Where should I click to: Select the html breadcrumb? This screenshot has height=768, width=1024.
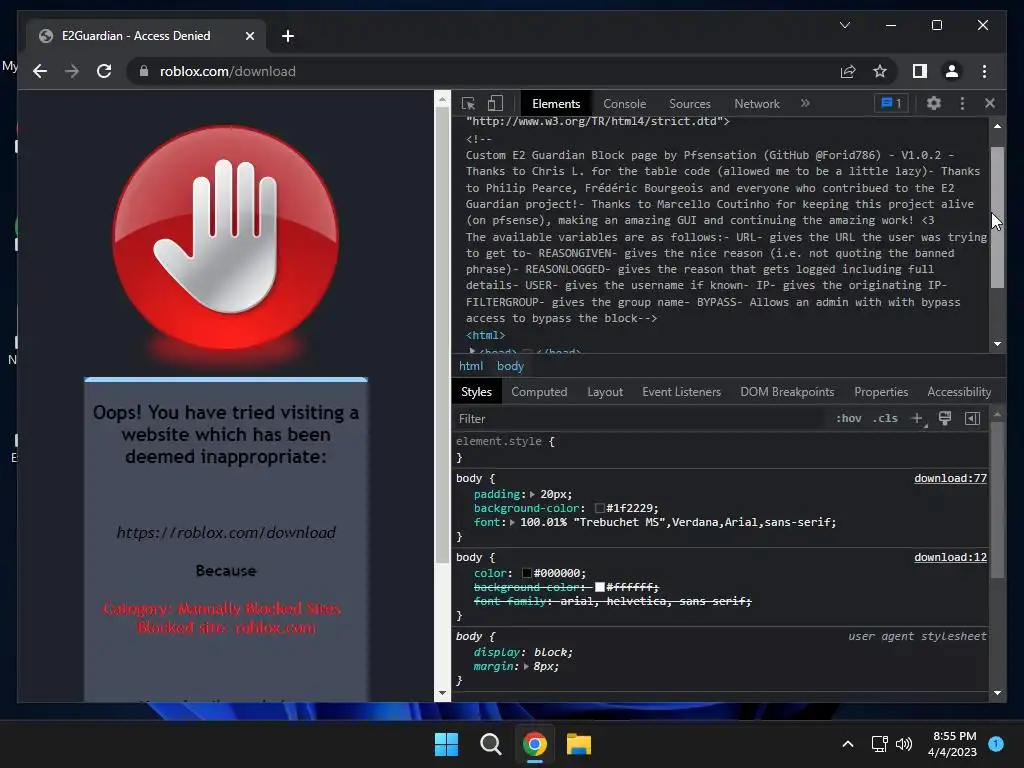(471, 366)
